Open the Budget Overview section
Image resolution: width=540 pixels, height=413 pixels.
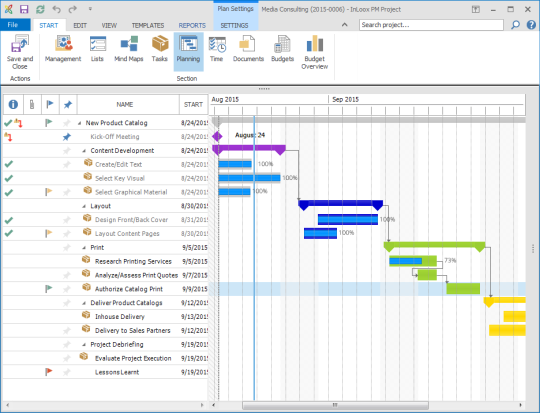pyautogui.click(x=314, y=52)
